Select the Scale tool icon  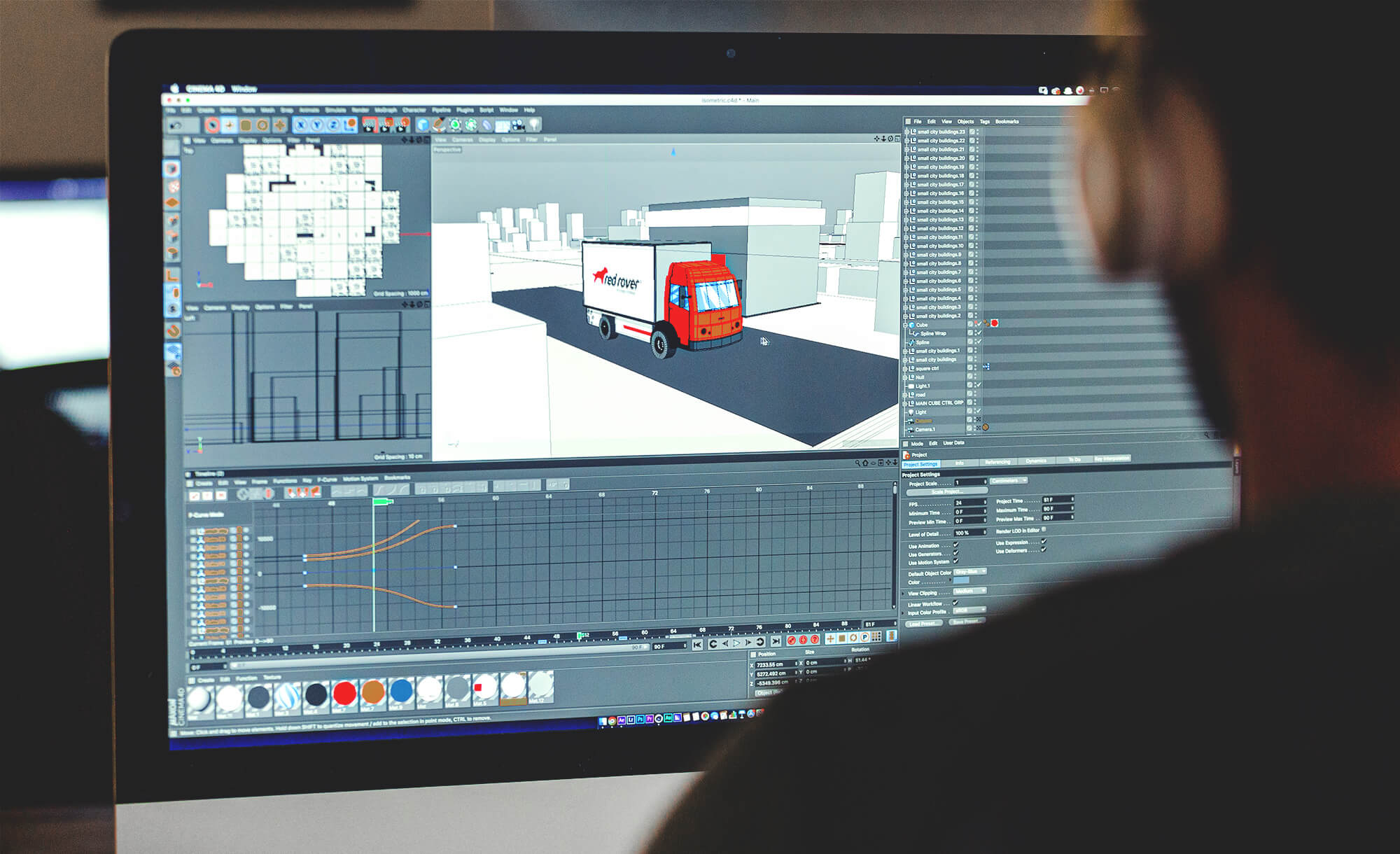tap(245, 125)
